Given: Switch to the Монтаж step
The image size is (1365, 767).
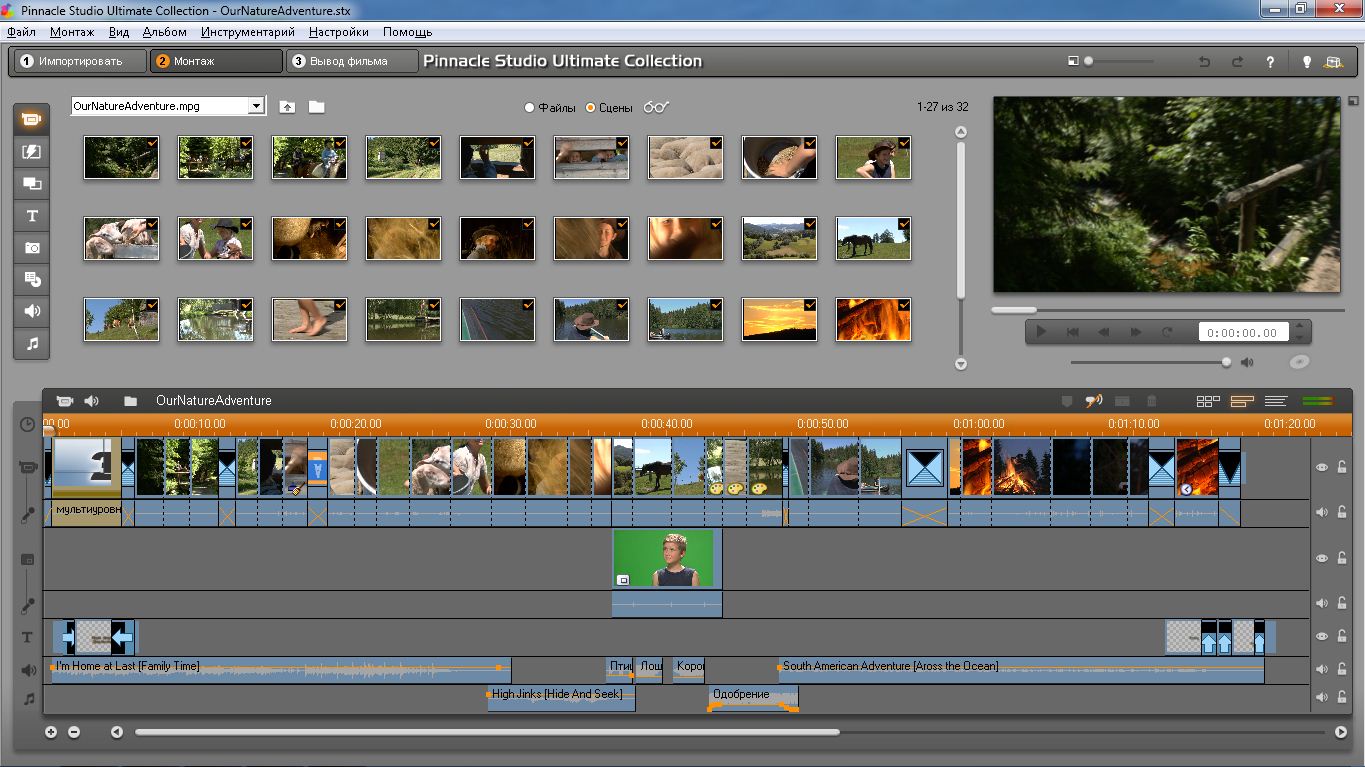Looking at the screenshot, I should click(216, 61).
